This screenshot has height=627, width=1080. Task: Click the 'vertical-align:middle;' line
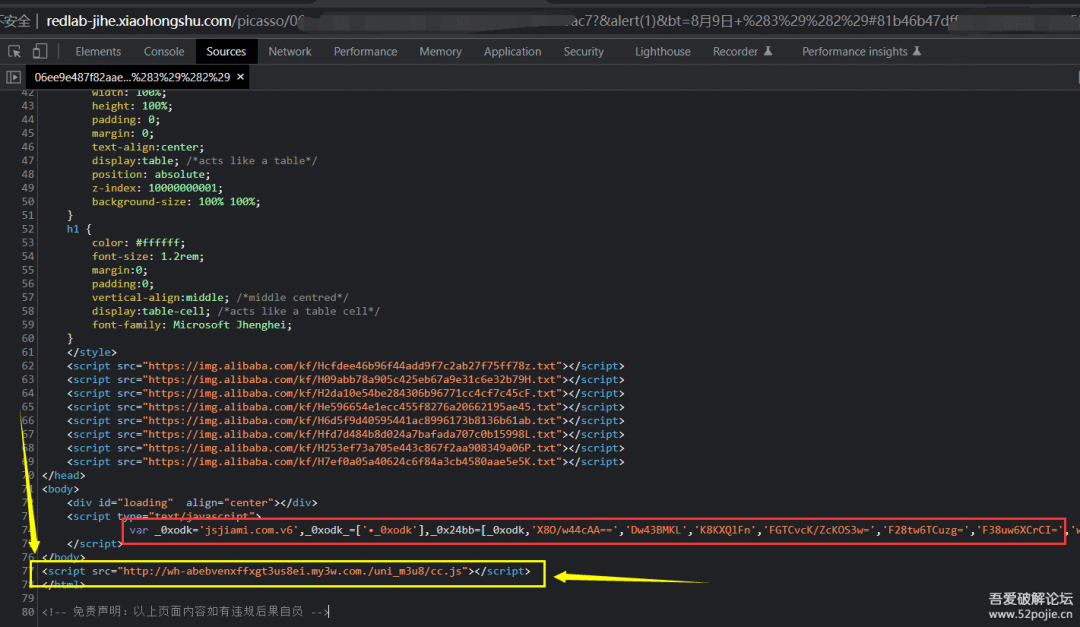coord(220,298)
